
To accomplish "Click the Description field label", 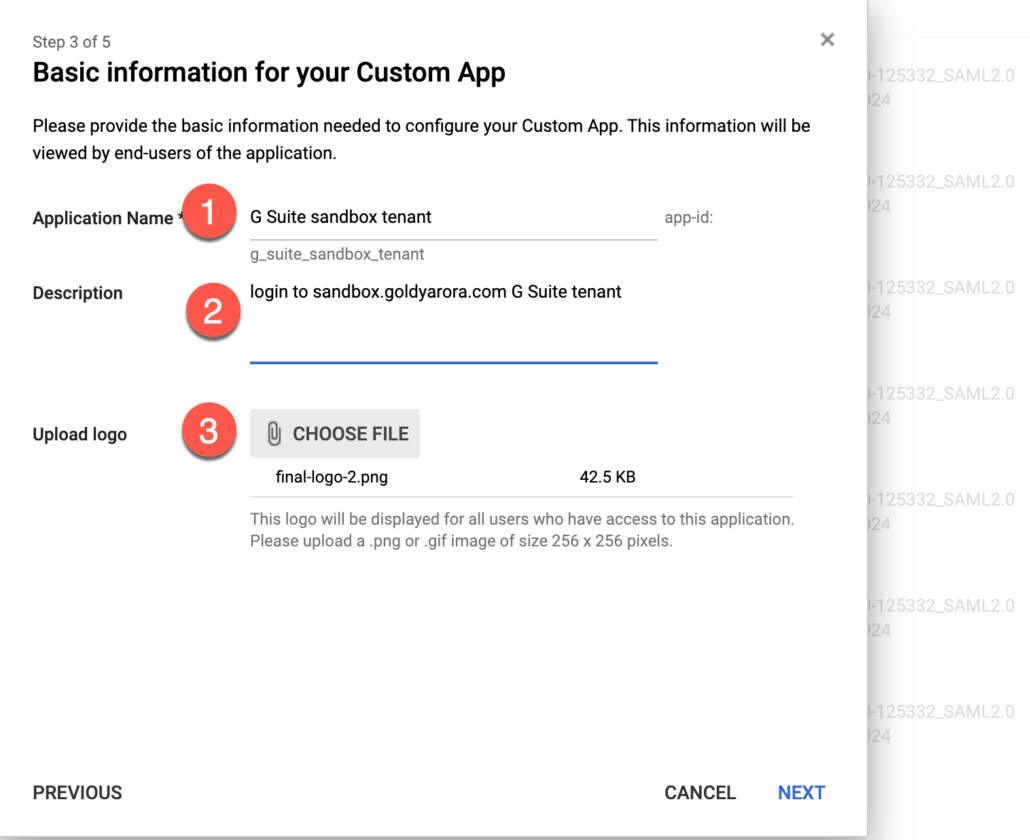I will 78,293.
